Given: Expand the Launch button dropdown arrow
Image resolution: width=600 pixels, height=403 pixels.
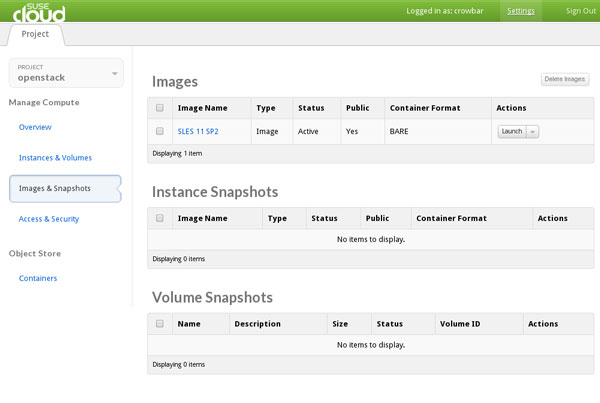Looking at the screenshot, I should (x=533, y=131).
